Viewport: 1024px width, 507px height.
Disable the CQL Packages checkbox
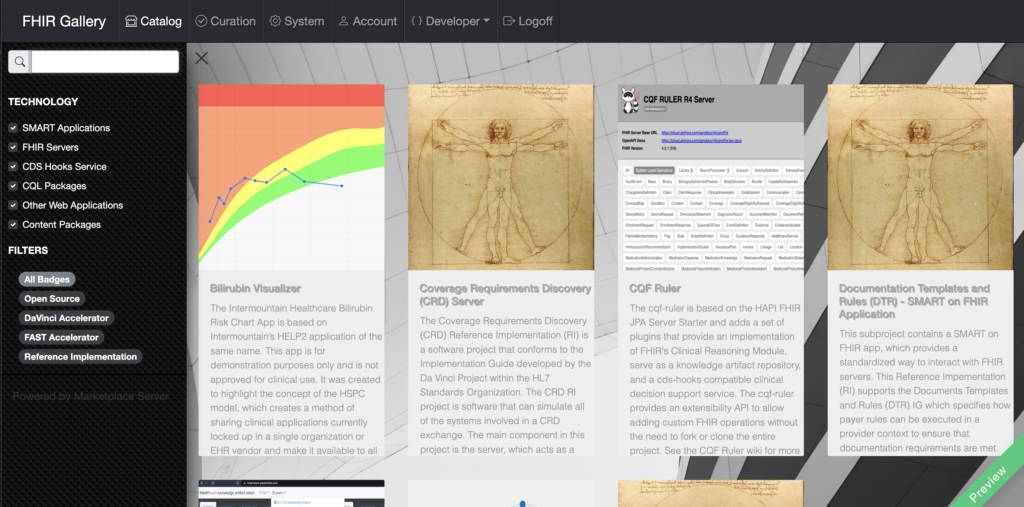tap(12, 186)
